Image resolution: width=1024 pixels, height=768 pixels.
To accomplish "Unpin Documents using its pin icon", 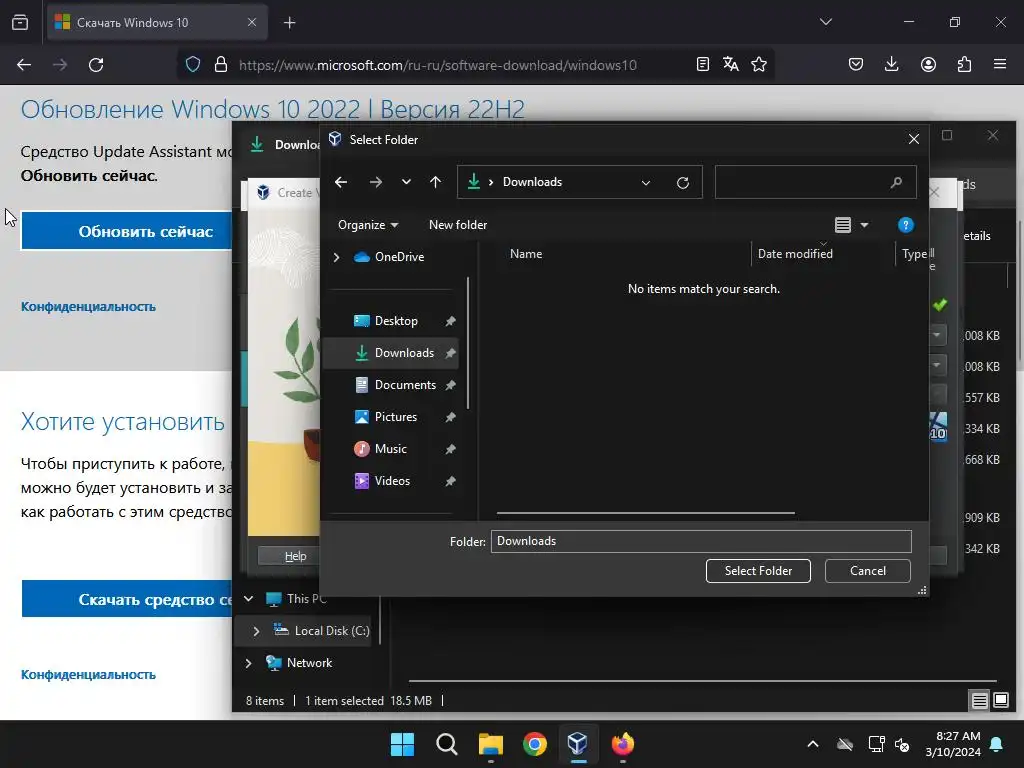I will click(x=450, y=385).
